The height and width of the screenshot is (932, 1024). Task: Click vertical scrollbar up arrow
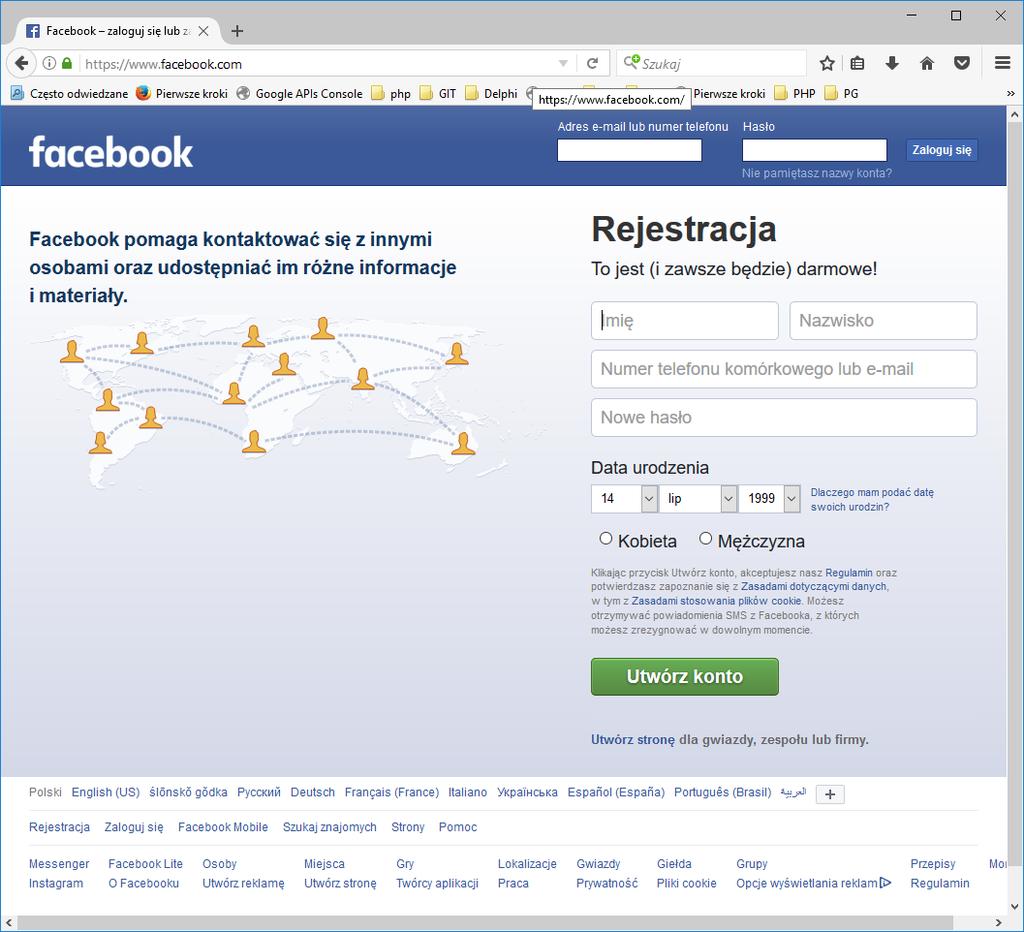(x=1014, y=114)
